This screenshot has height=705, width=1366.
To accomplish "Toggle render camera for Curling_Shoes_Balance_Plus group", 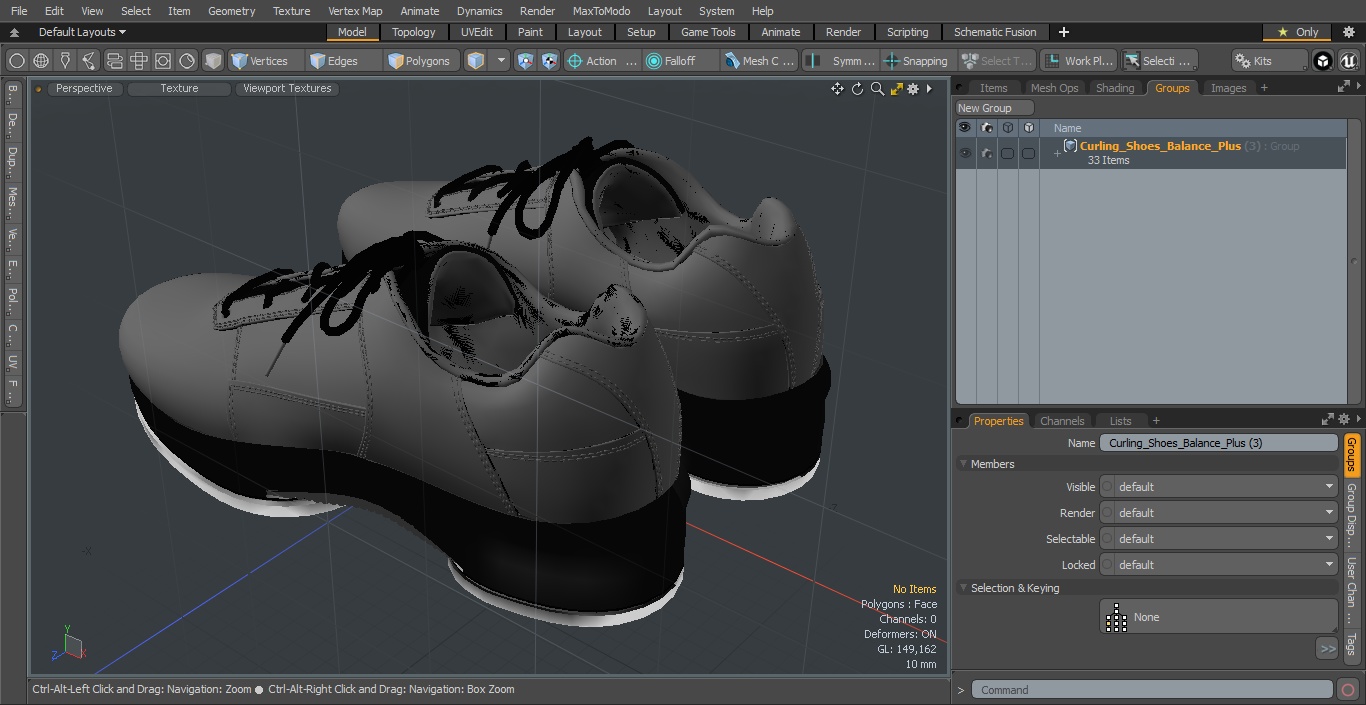I will tap(987, 153).
